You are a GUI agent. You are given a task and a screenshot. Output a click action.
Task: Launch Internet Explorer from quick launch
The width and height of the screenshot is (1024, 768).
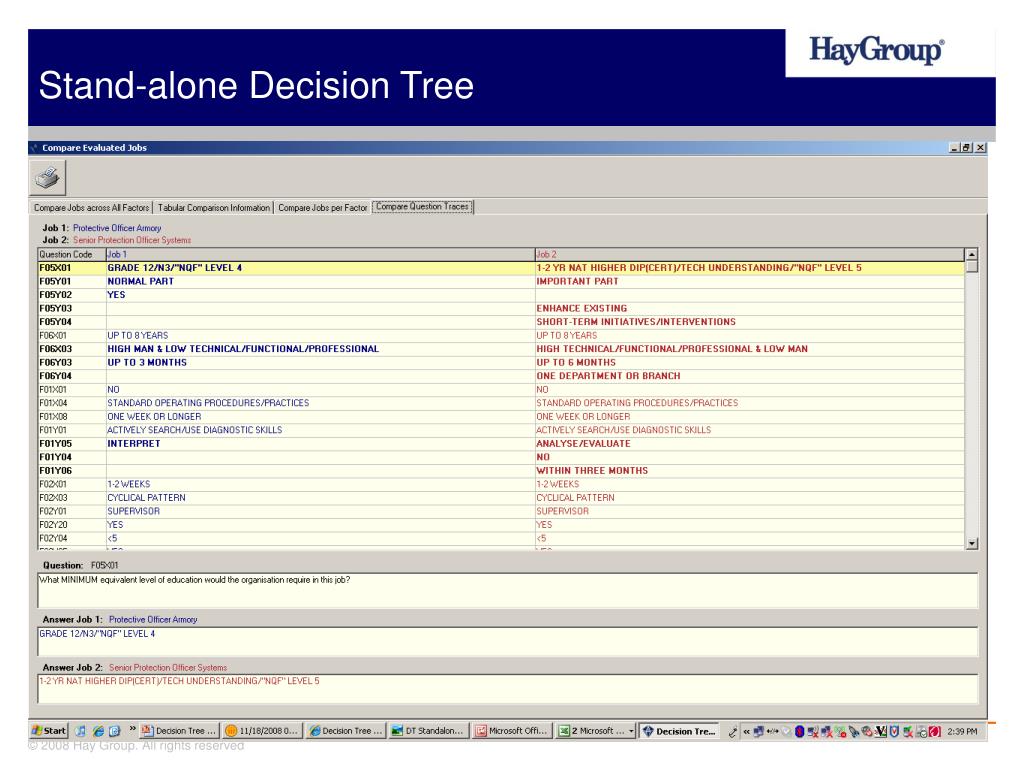98,731
